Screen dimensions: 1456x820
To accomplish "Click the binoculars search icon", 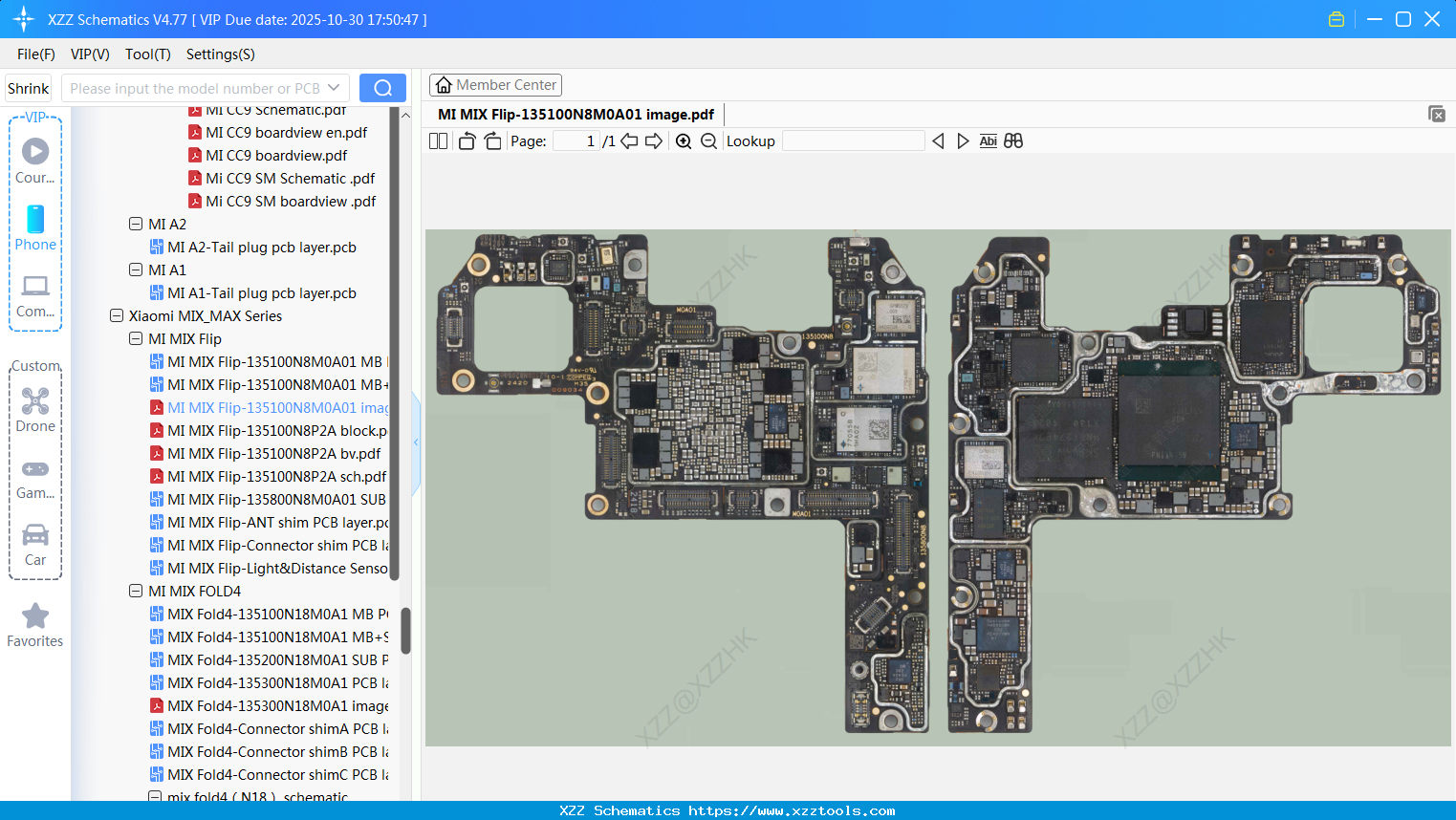I will click(1013, 141).
